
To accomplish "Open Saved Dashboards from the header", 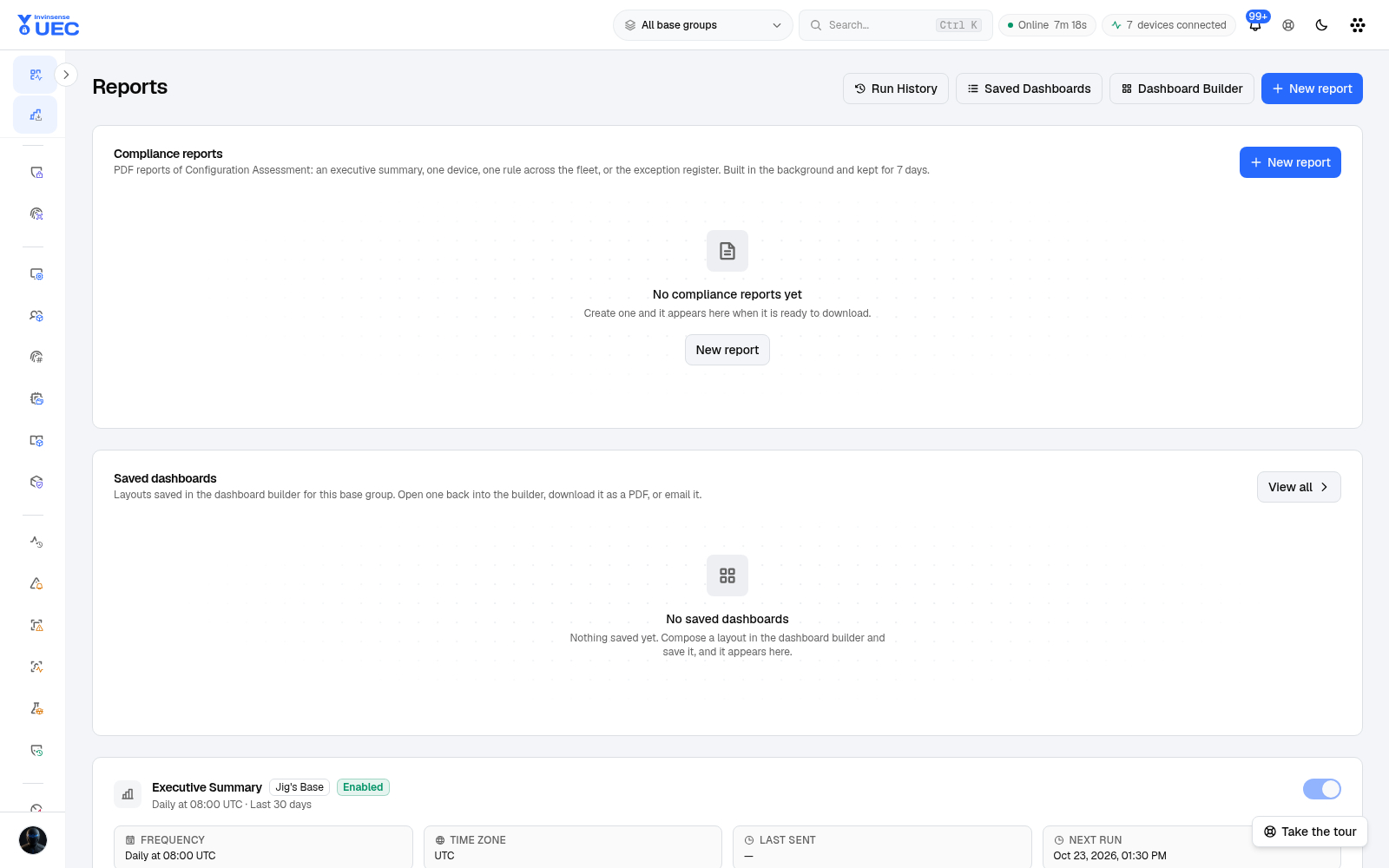I will click(1030, 89).
